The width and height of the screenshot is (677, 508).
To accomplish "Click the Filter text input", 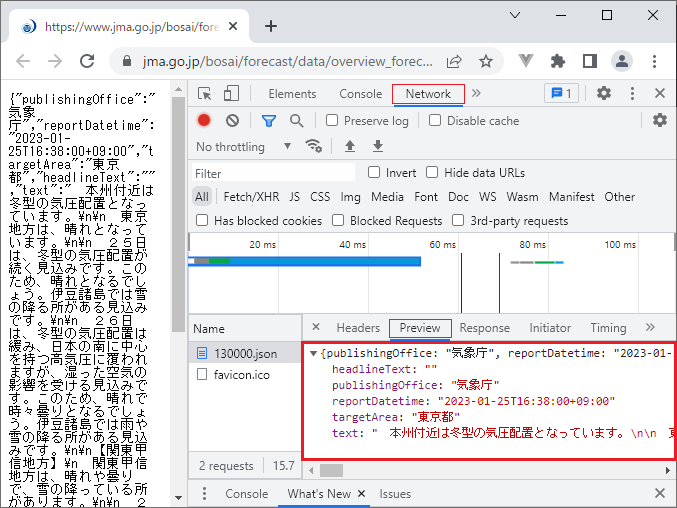I will (x=273, y=174).
